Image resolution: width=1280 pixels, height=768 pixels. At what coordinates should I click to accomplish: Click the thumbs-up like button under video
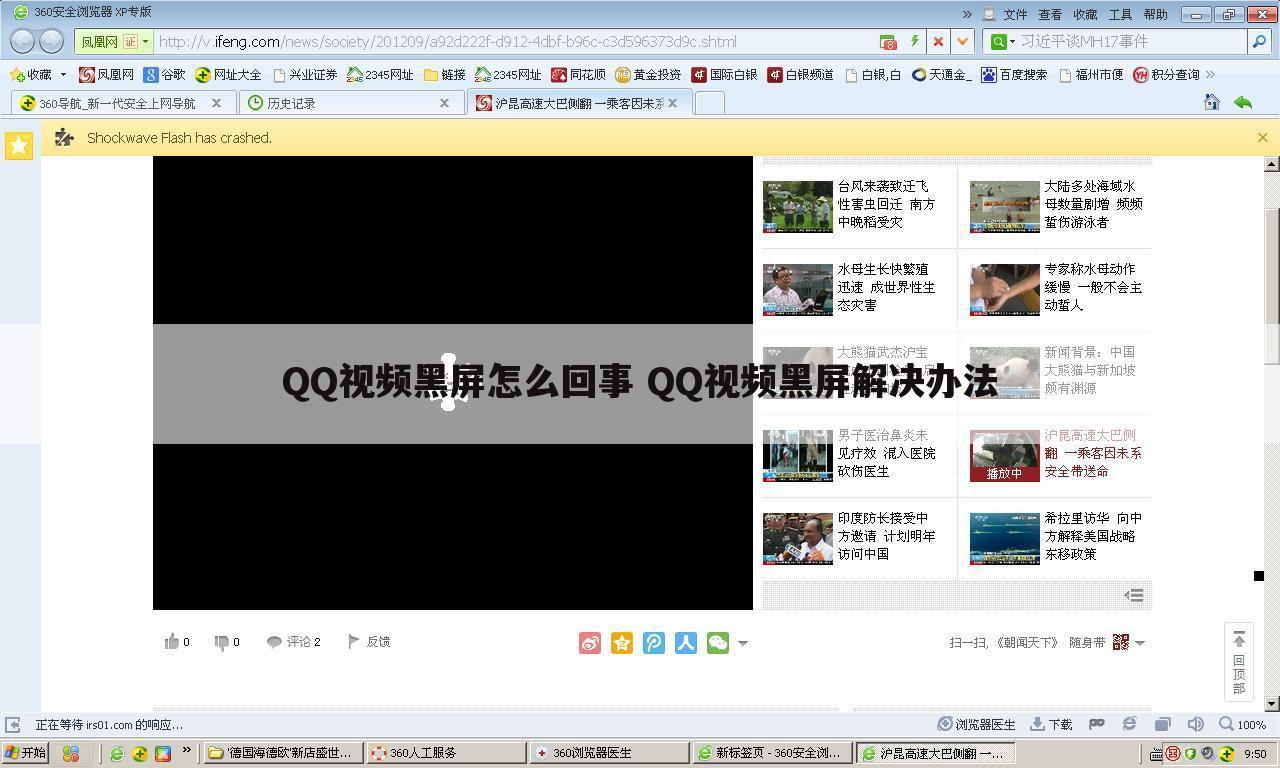coord(172,641)
